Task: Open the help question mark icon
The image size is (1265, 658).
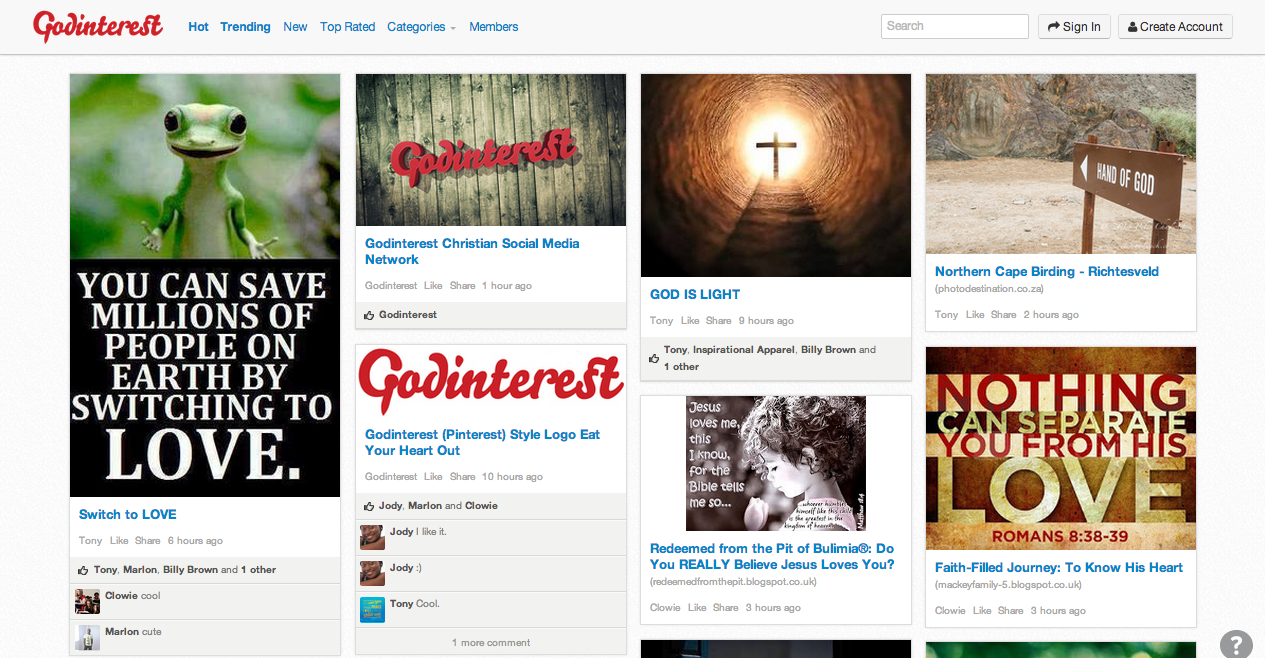Action: click(1236, 643)
